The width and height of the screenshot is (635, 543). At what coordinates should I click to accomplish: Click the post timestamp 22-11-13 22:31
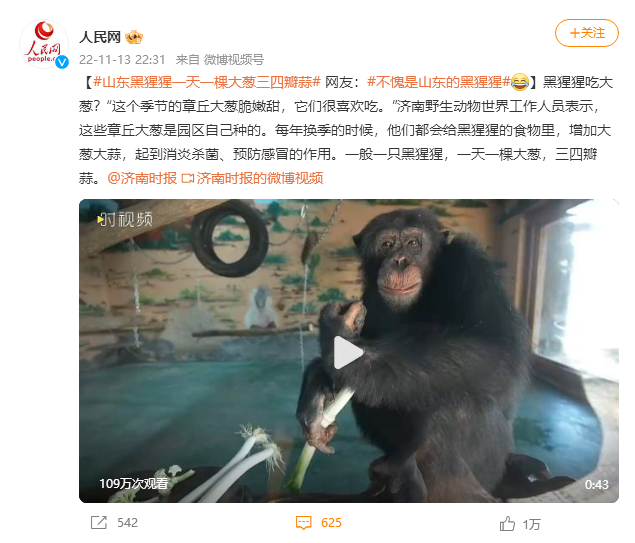tap(122, 60)
